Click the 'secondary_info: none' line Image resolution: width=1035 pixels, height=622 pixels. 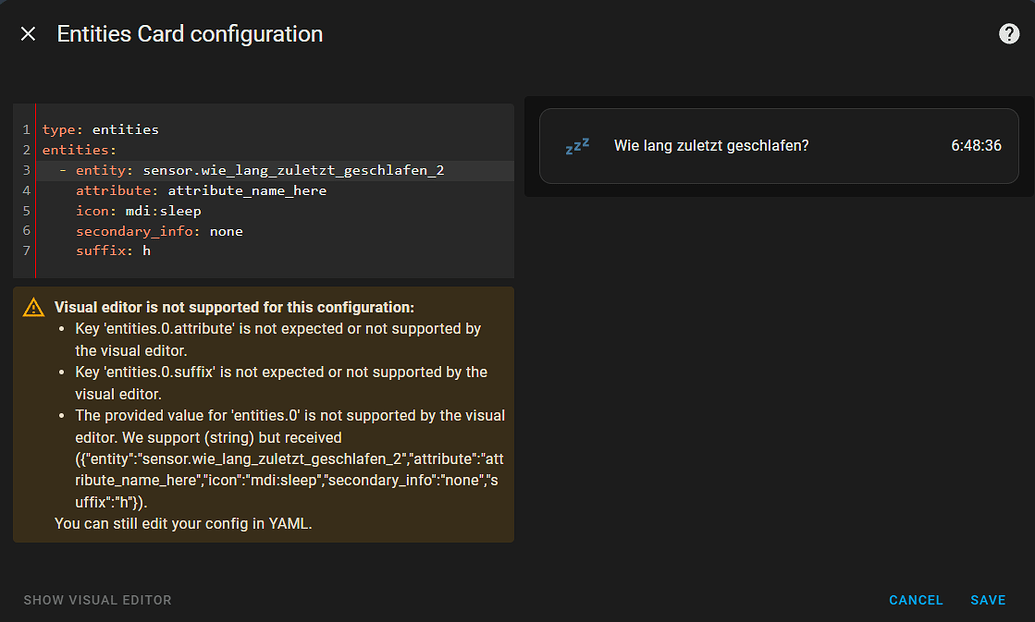(159, 231)
